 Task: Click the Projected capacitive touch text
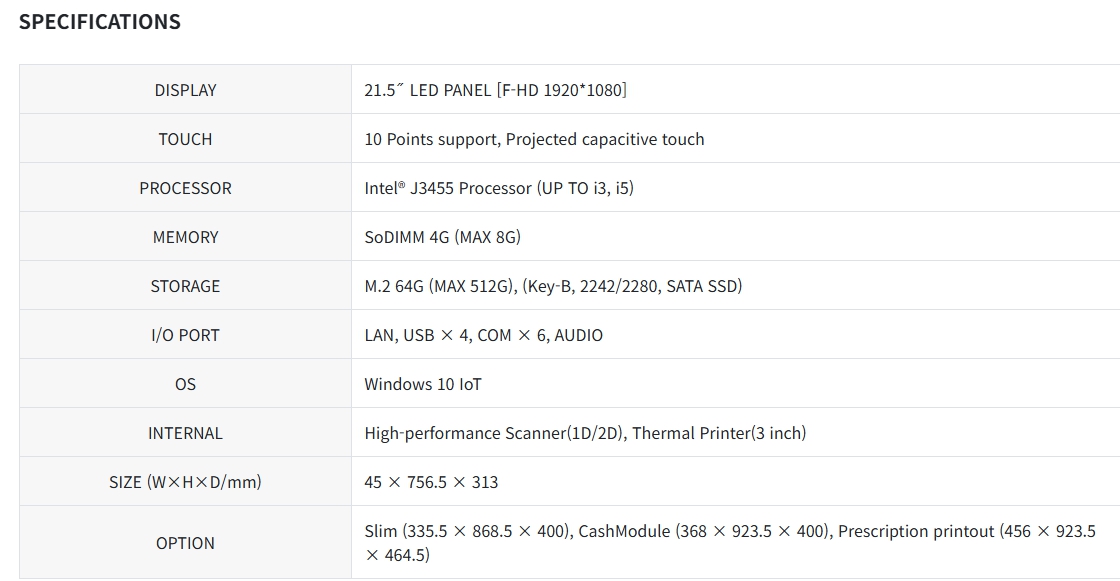click(x=605, y=139)
